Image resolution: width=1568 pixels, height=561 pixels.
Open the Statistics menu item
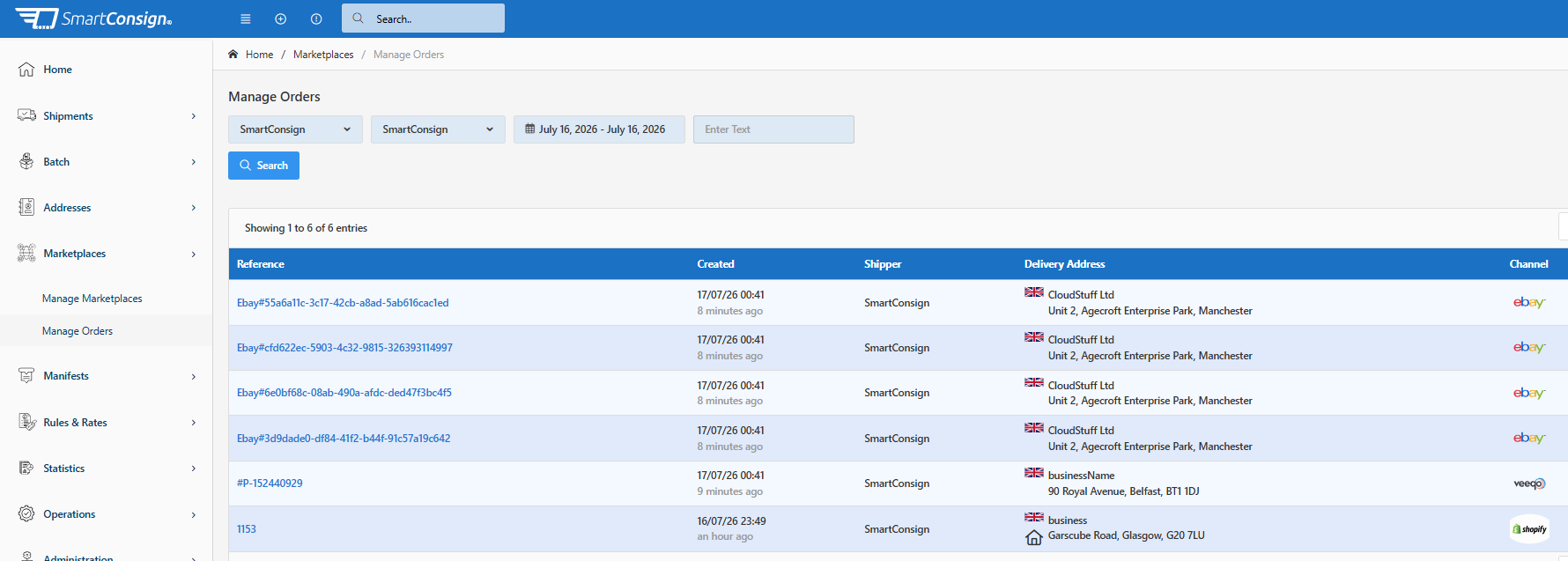coord(64,469)
